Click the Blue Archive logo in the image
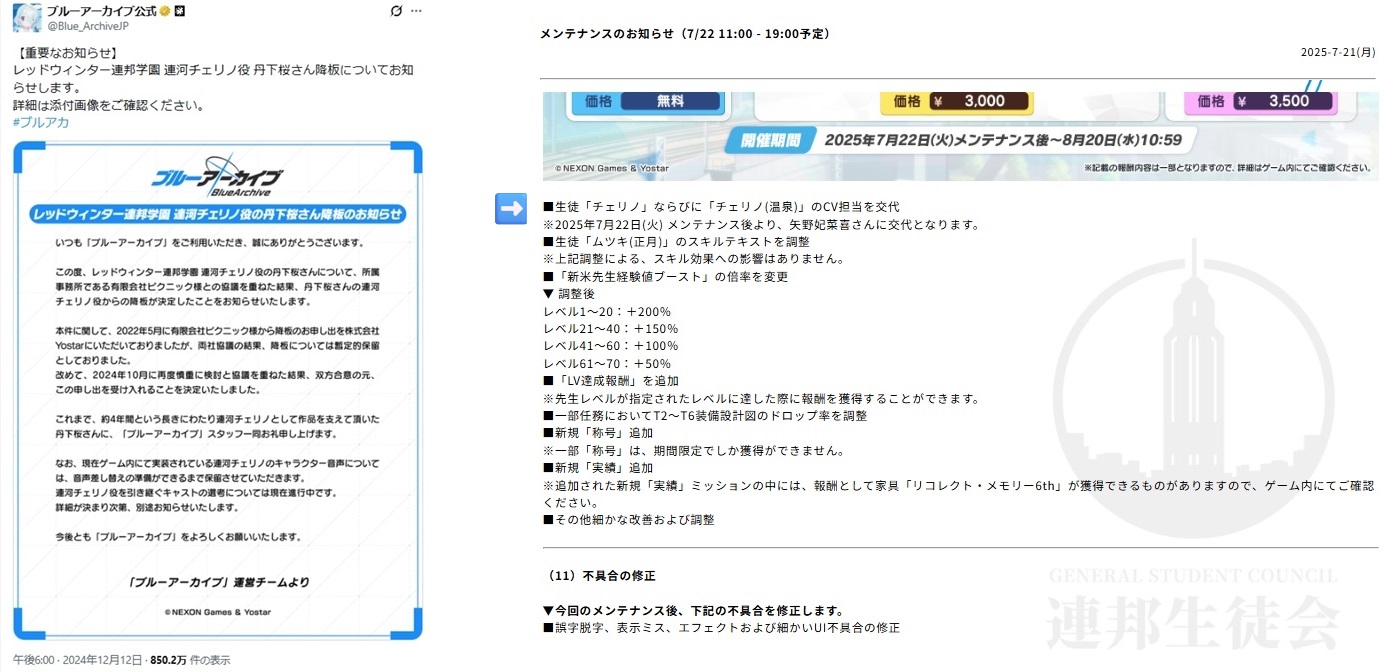 pos(217,178)
